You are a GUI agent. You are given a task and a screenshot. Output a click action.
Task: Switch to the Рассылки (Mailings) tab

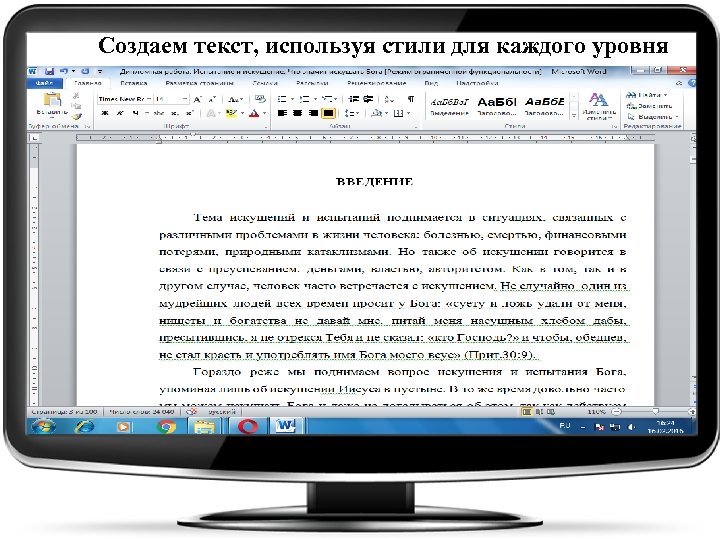pos(312,83)
